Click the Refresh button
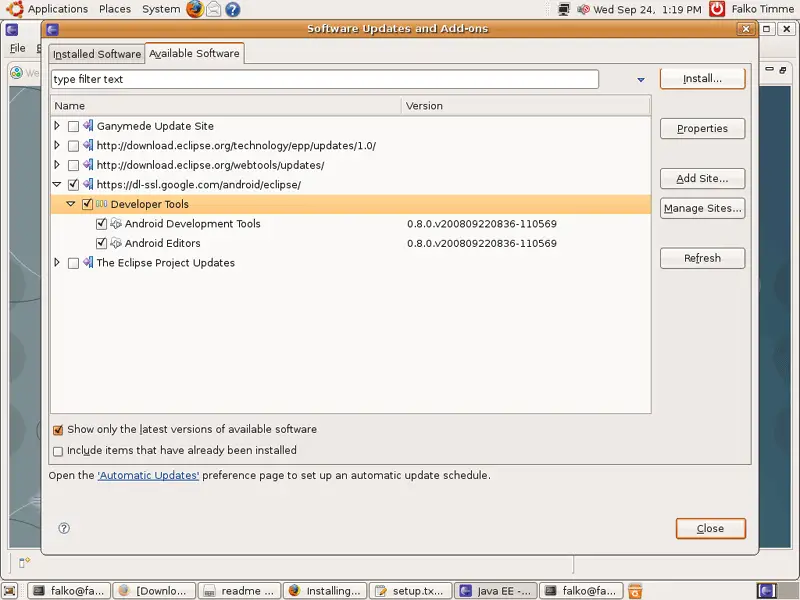This screenshot has width=800, height=600. click(x=703, y=258)
